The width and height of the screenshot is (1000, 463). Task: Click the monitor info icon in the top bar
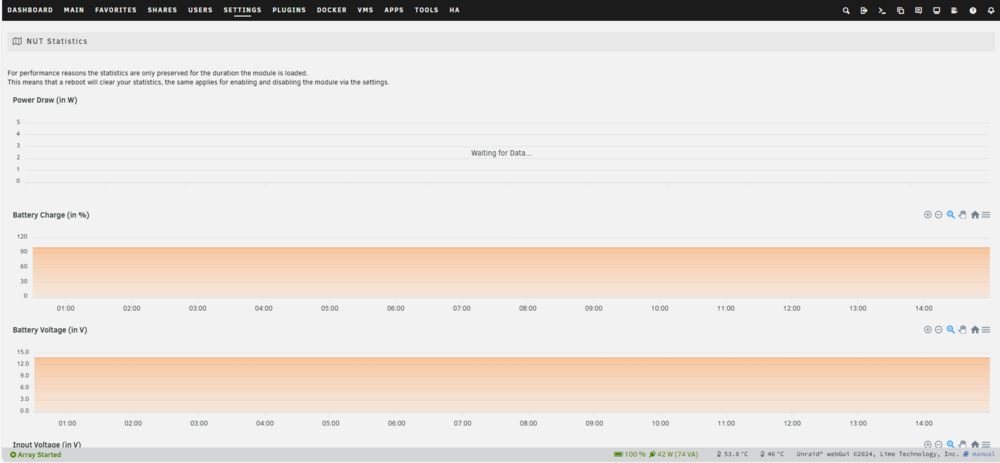(937, 10)
